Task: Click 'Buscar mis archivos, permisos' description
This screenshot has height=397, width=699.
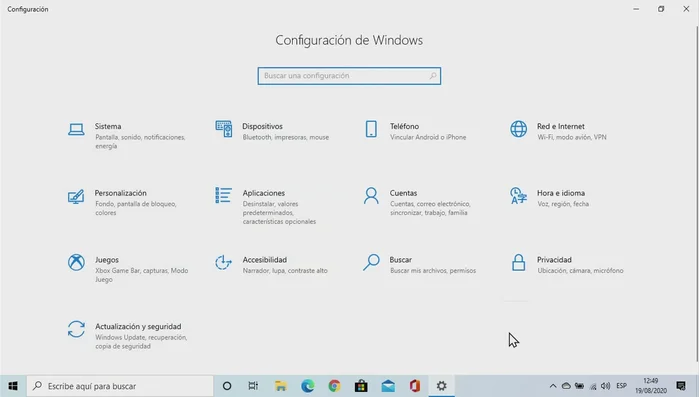Action: (x=433, y=270)
